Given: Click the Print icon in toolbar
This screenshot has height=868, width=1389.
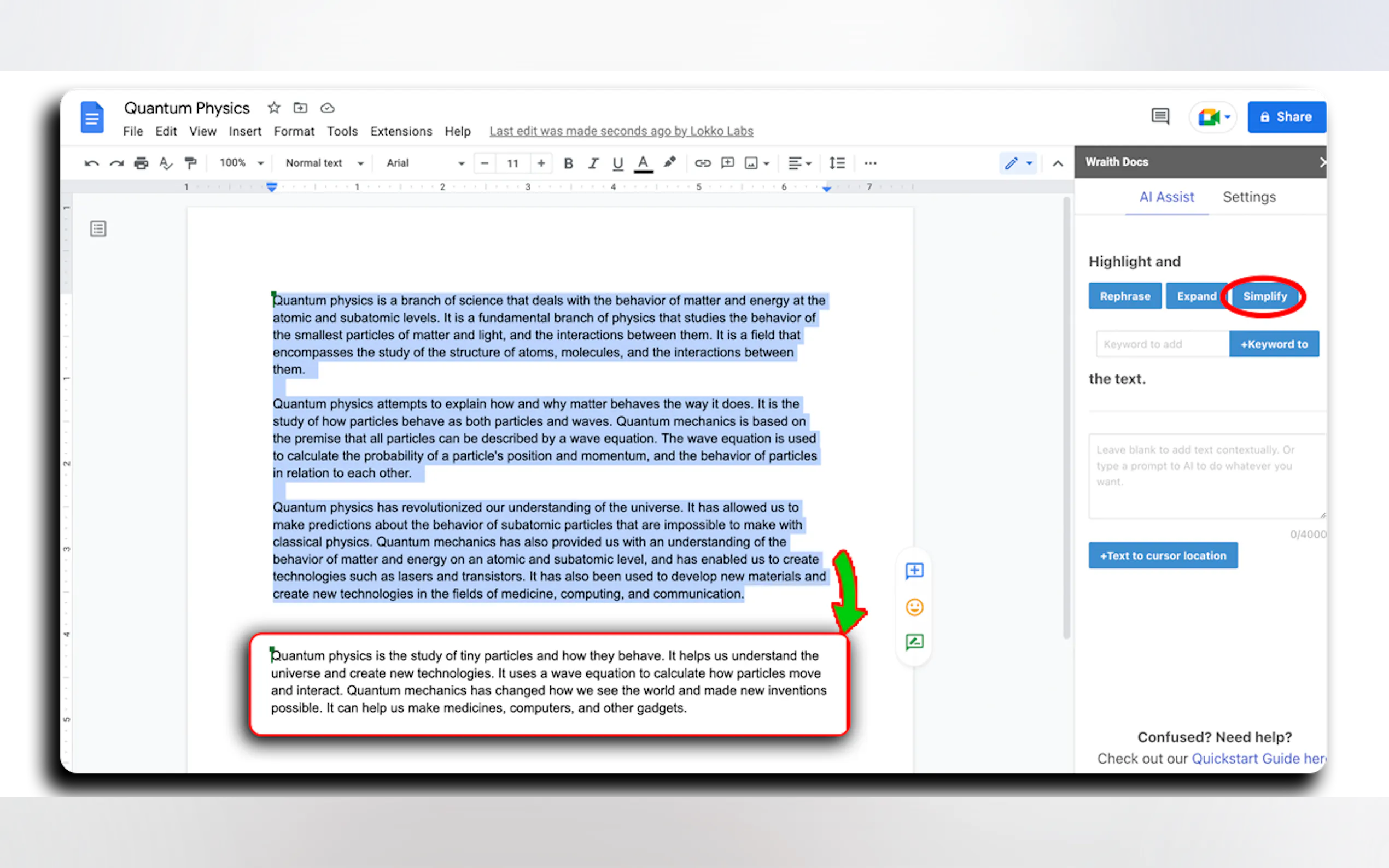Looking at the screenshot, I should pyautogui.click(x=141, y=163).
